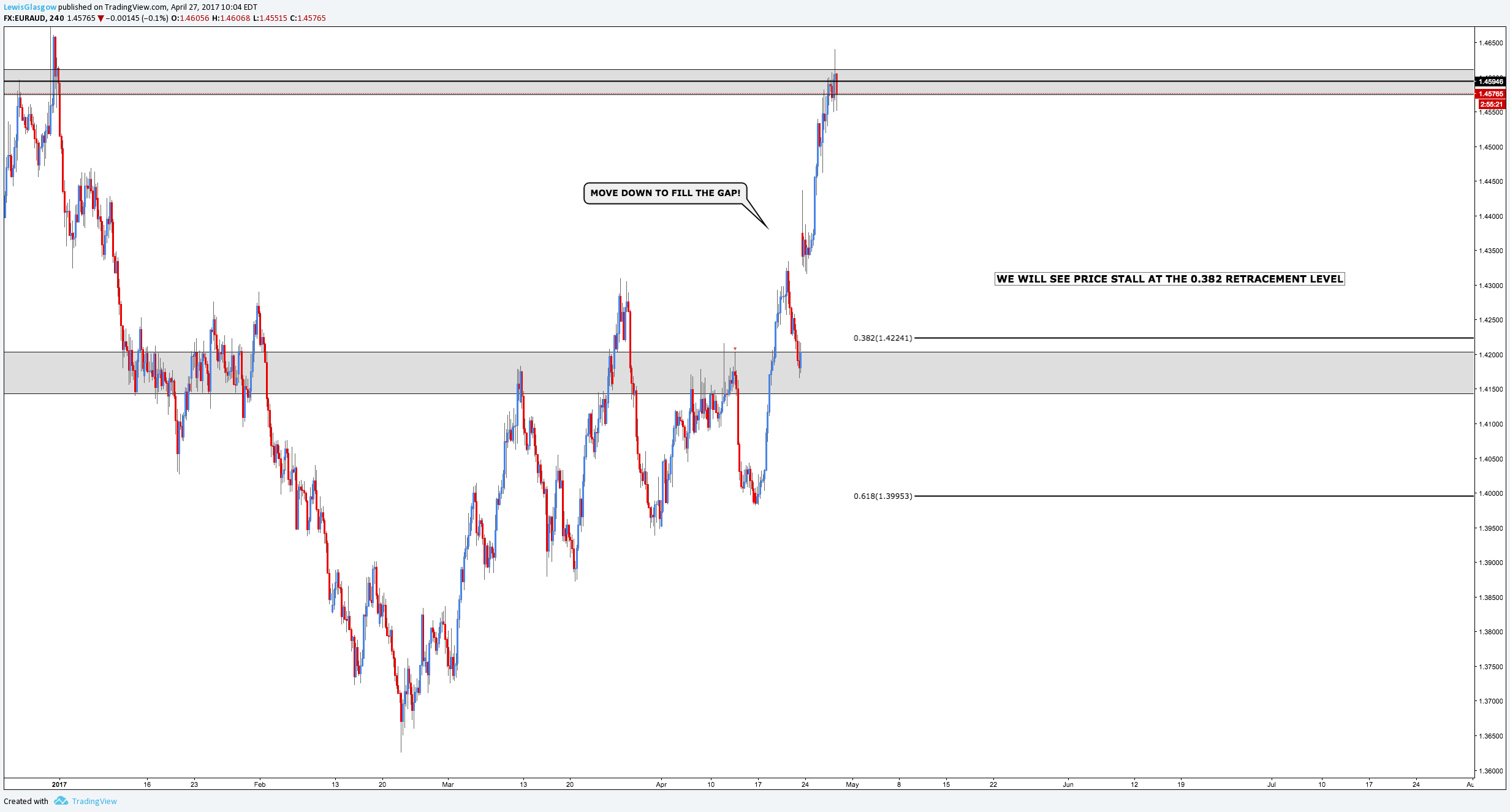The image size is (1510, 812).
Task: Click the red 1.45765 current price tag
Action: (x=1490, y=94)
